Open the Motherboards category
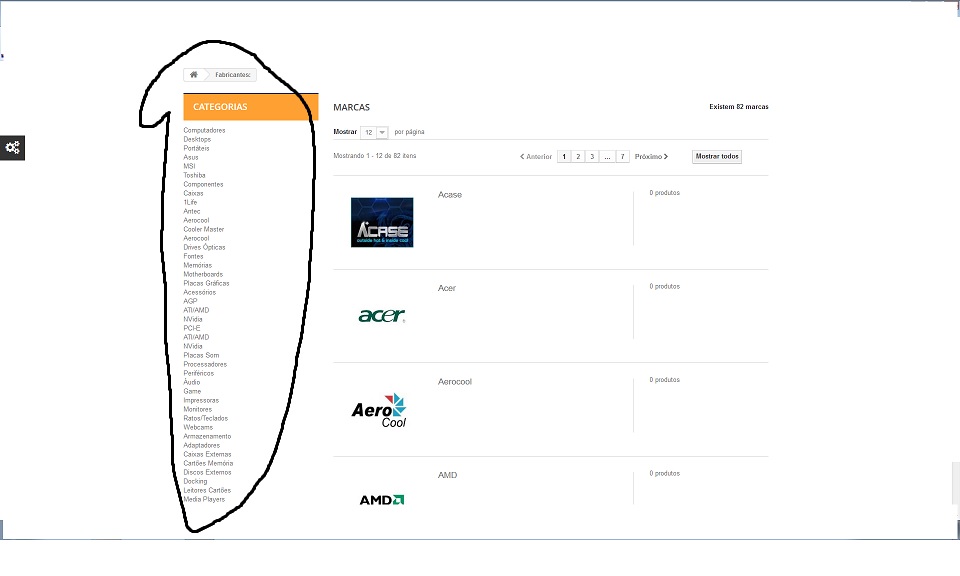The image size is (960, 576). pos(203,274)
